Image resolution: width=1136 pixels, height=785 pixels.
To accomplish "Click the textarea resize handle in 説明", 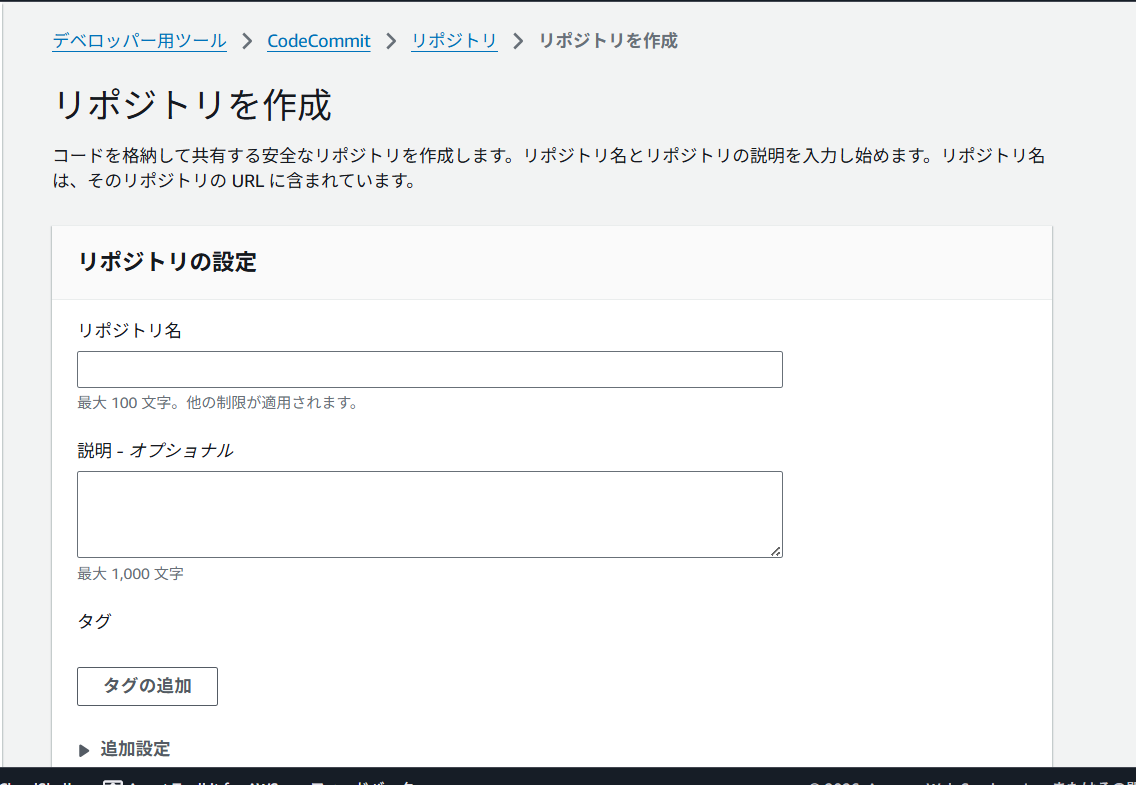I will [775, 551].
